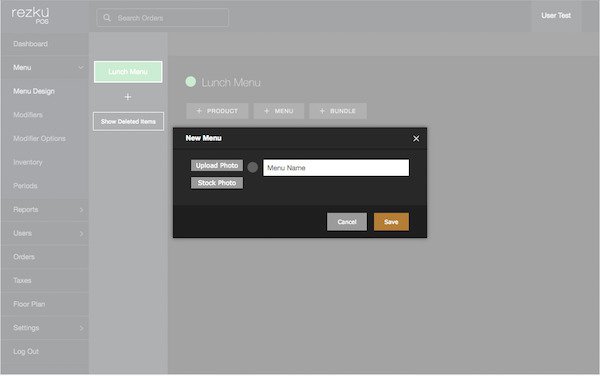Go to Dashboard in sidebar
Screen dimensions: 600x376
click(45, 44)
